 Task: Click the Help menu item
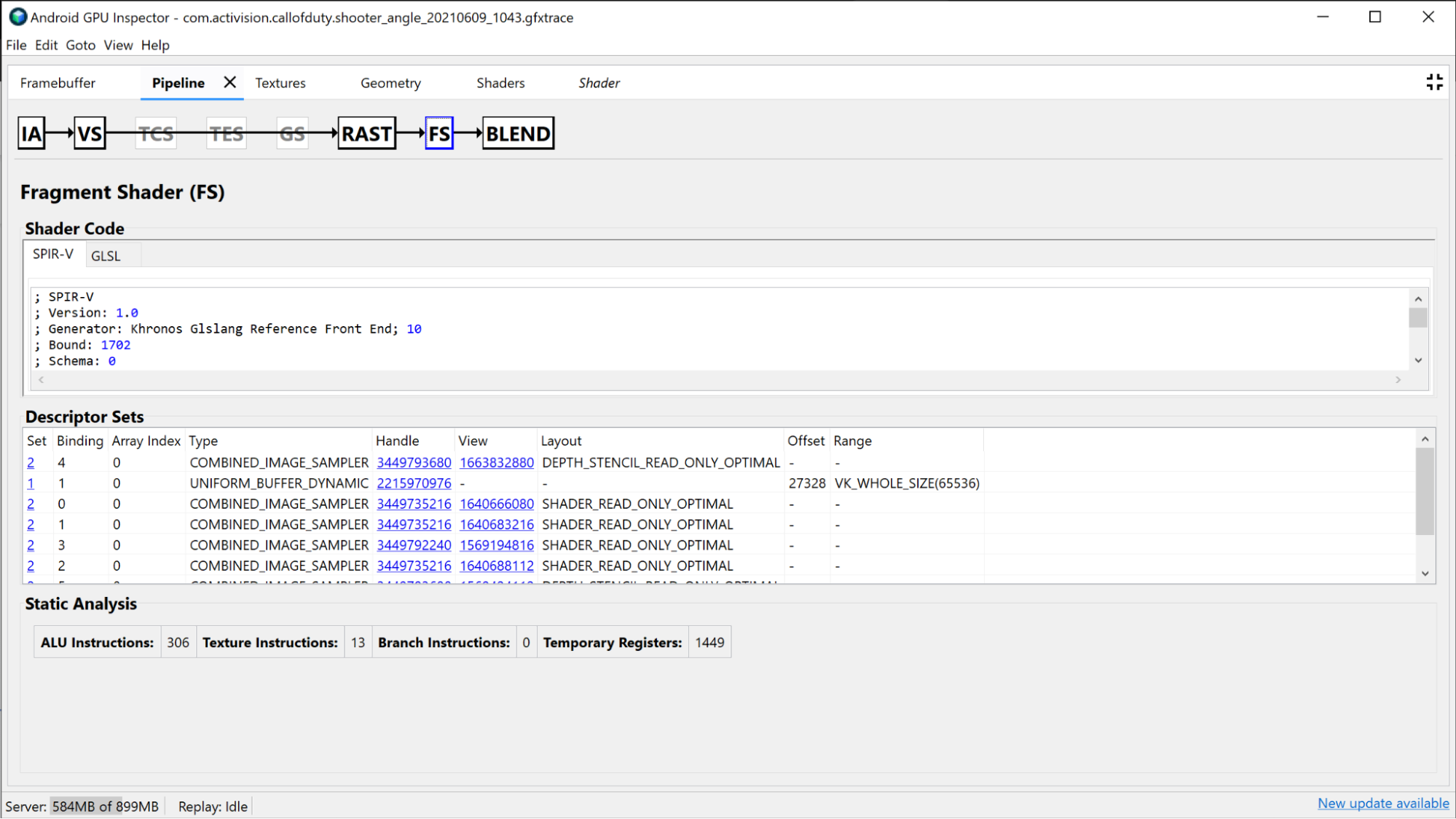point(155,45)
